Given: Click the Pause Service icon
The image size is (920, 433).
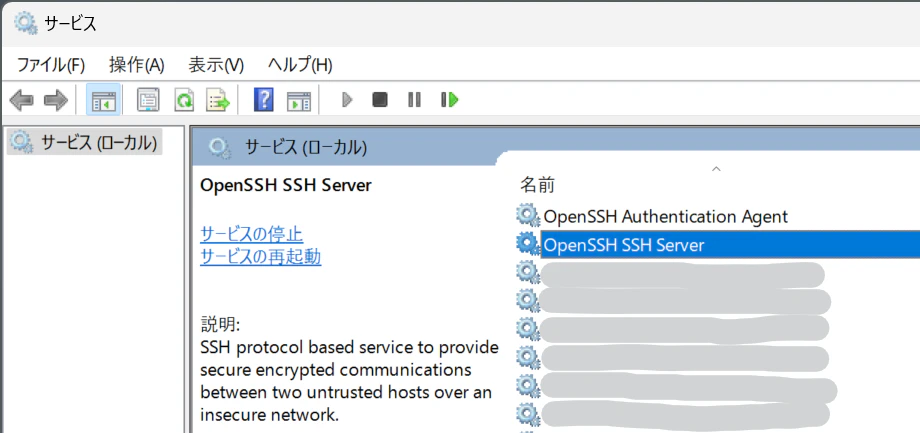Looking at the screenshot, I should coord(414,100).
